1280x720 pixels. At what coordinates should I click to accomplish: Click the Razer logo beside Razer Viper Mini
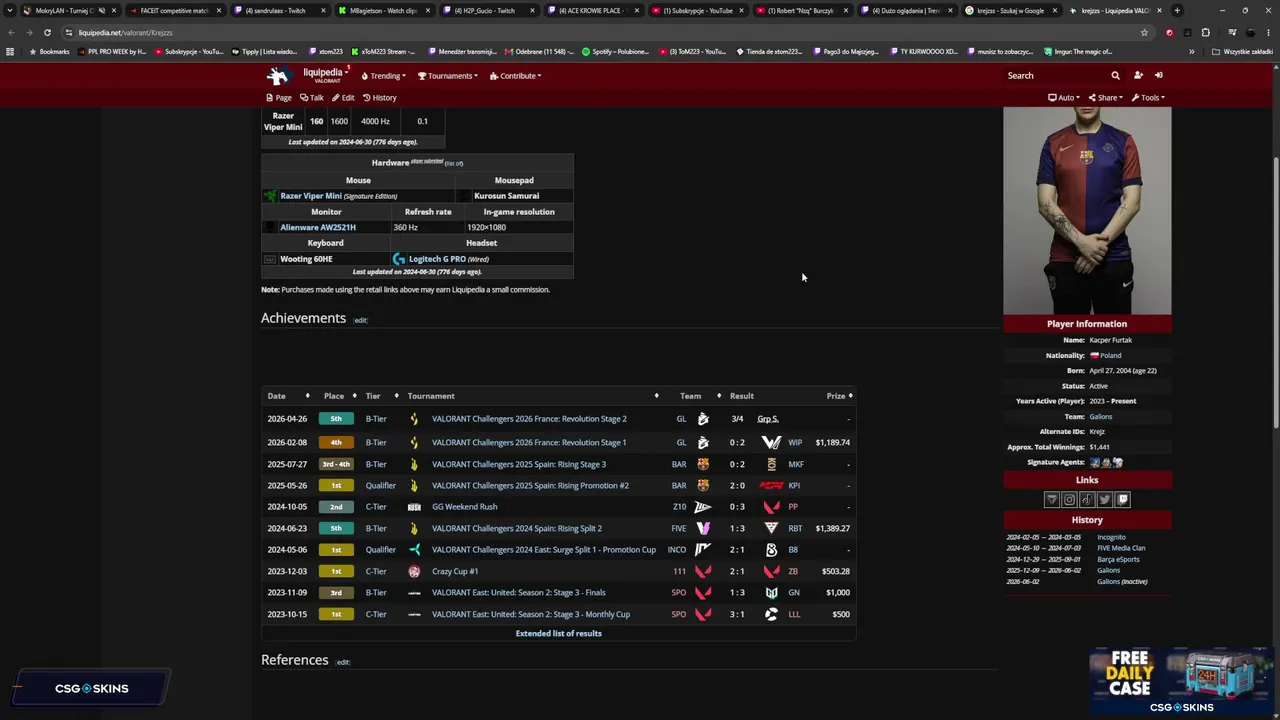(x=270, y=196)
